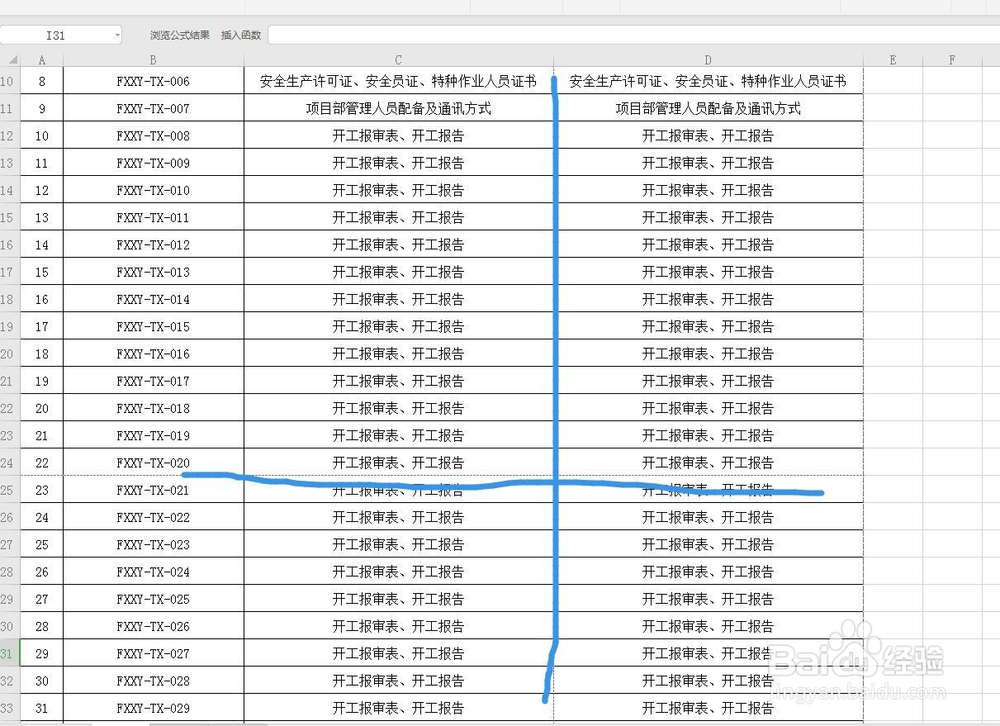The image size is (1000, 726).
Task: Click cell FXXY-TX-010
Action: coord(153,190)
